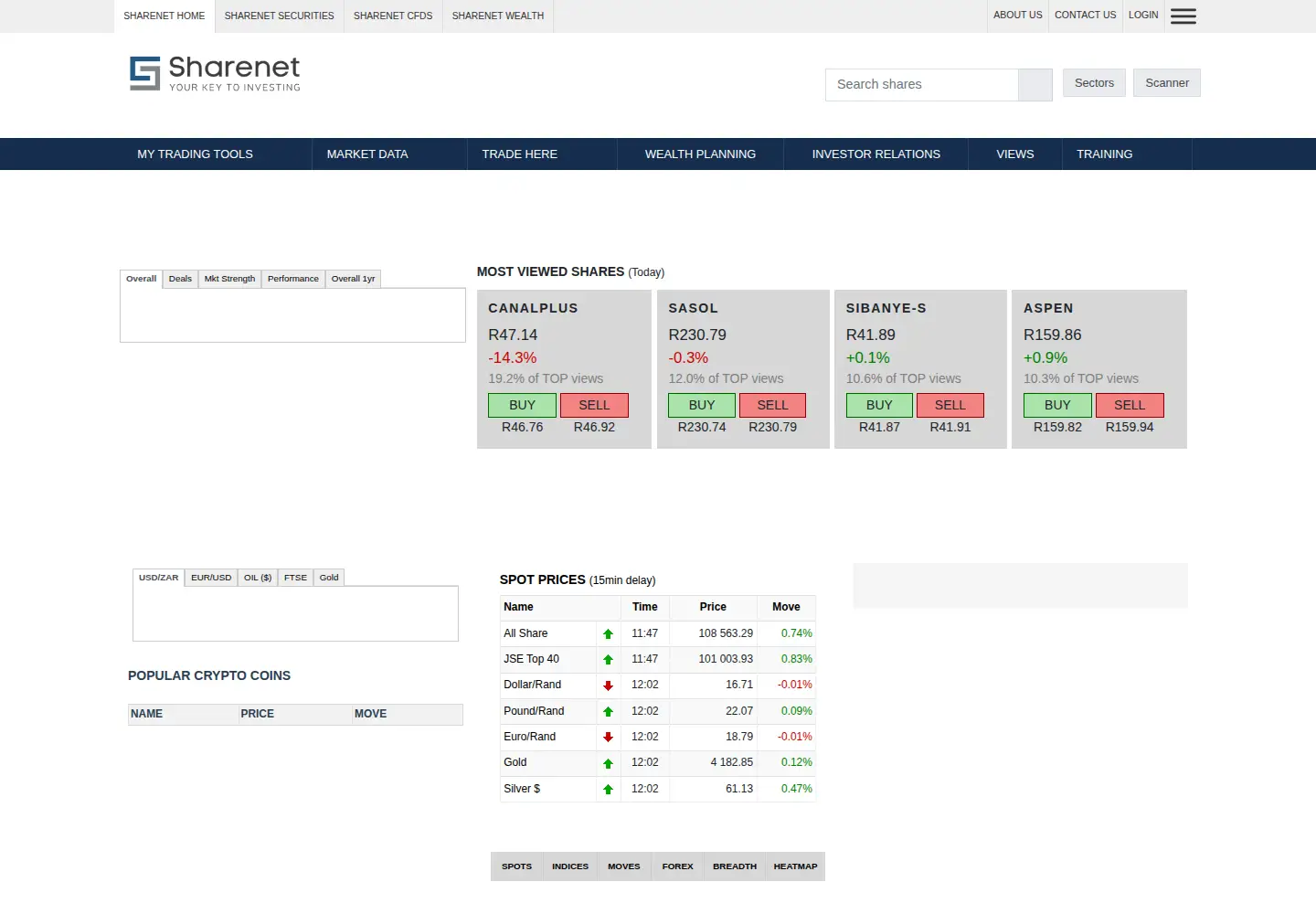Open the CANALPLUS share title
This screenshot has width=1316, height=914.
pos(533,308)
